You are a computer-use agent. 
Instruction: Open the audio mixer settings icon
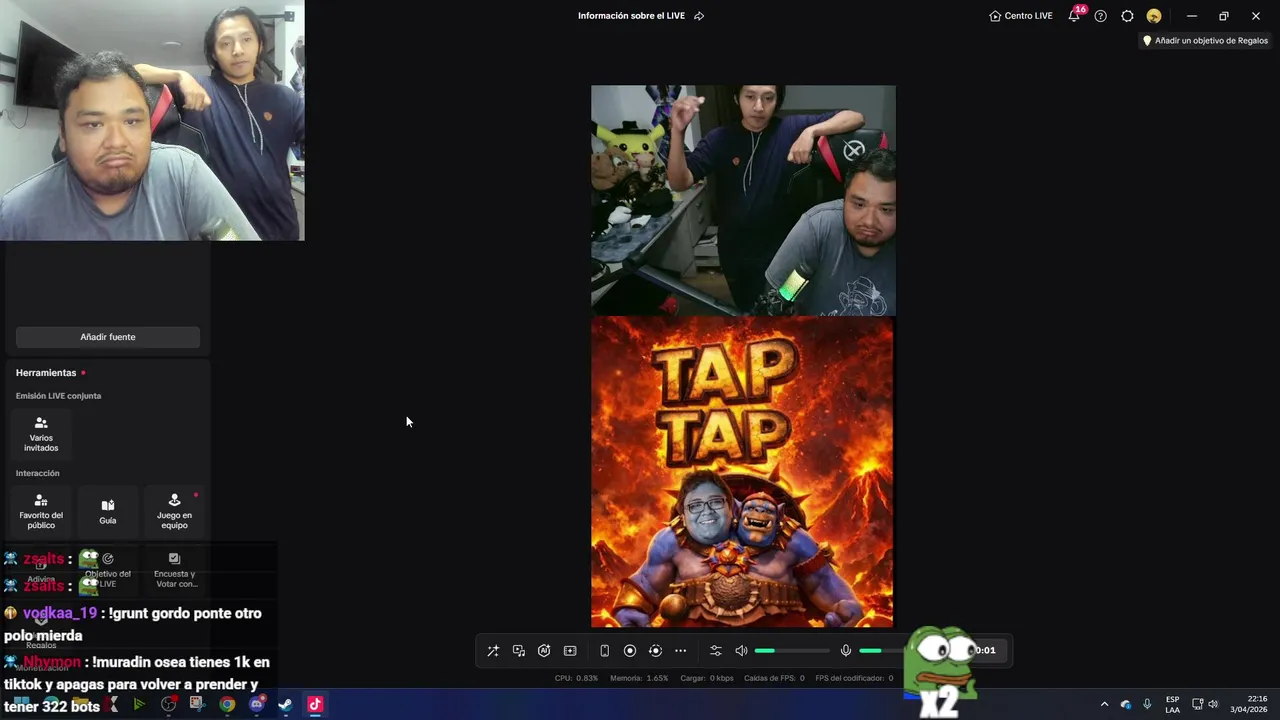[x=715, y=651]
